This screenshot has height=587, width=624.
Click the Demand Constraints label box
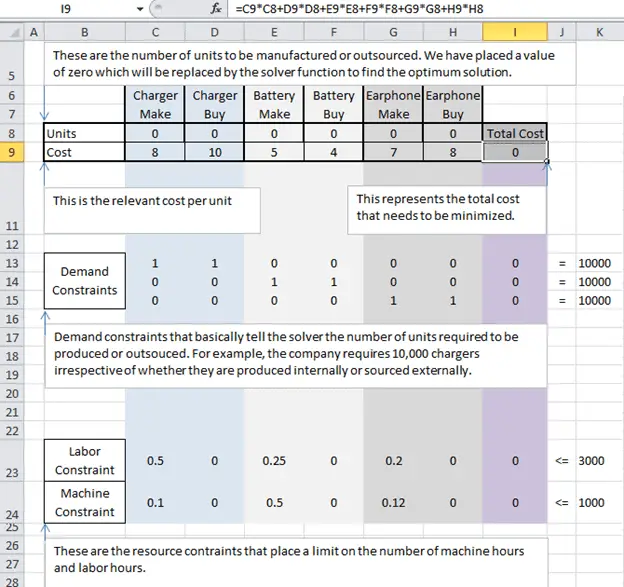(85, 281)
